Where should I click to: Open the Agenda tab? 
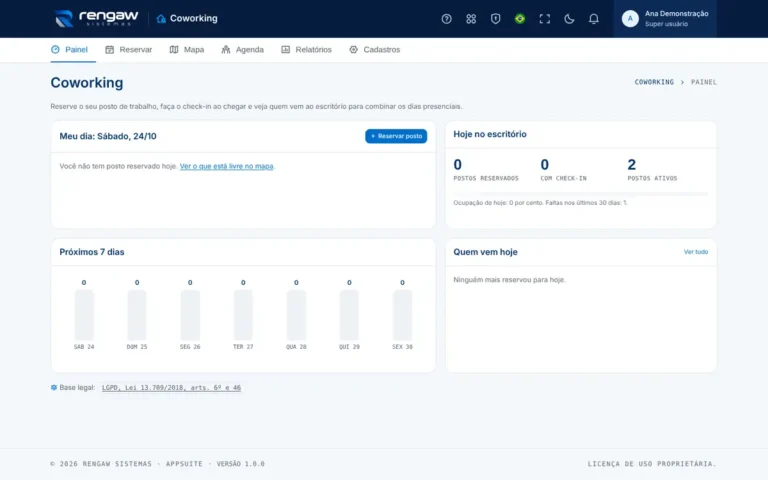point(242,49)
